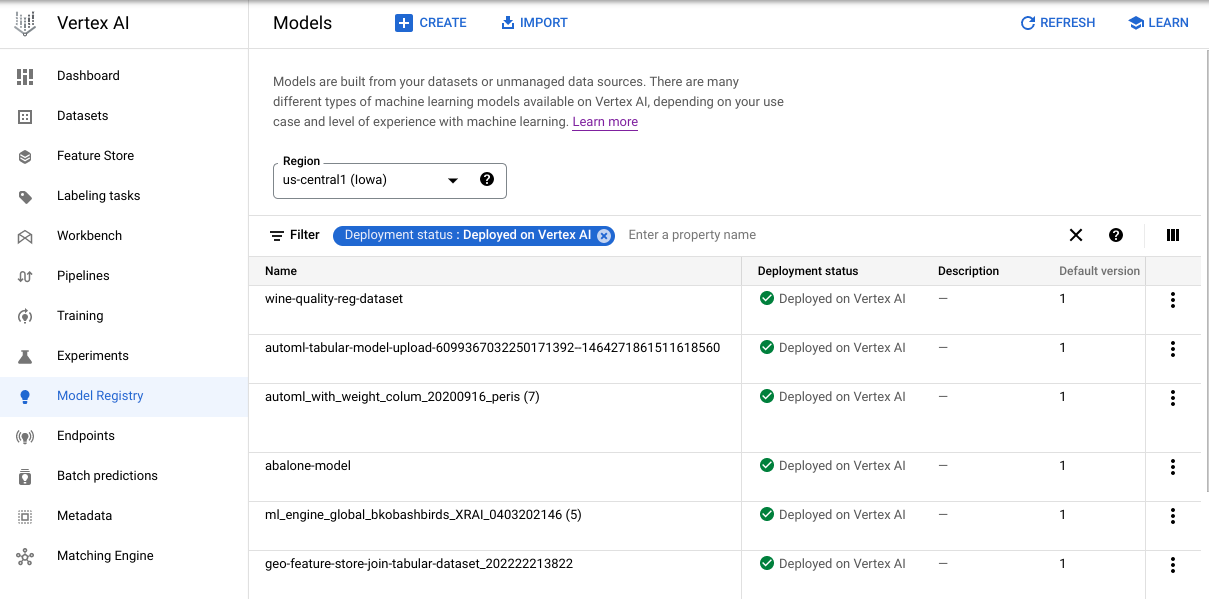The width and height of the screenshot is (1209, 599).
Task: Clear all filters with X button
Action: point(1076,235)
